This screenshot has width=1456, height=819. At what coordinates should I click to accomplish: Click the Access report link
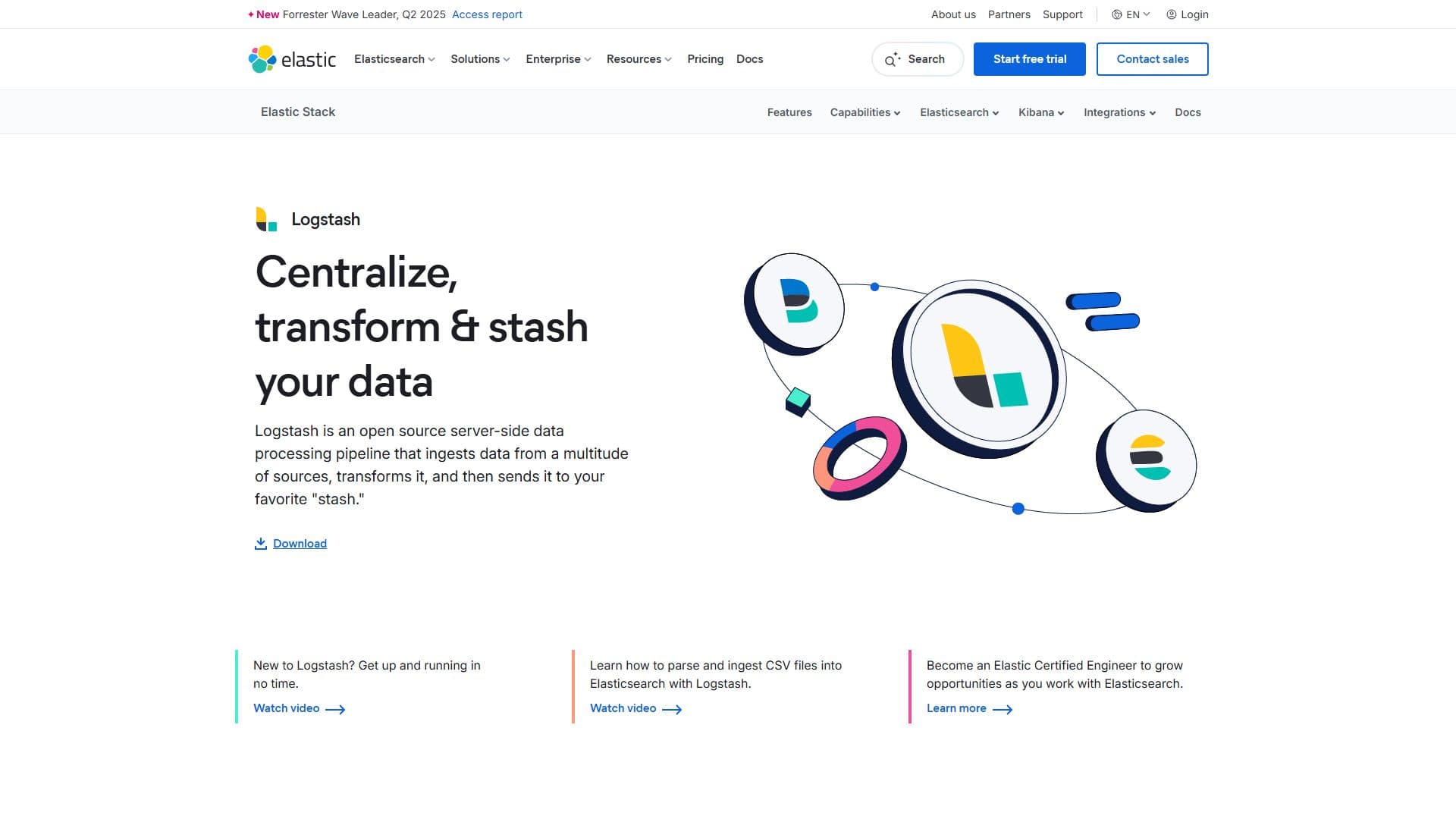tap(487, 14)
